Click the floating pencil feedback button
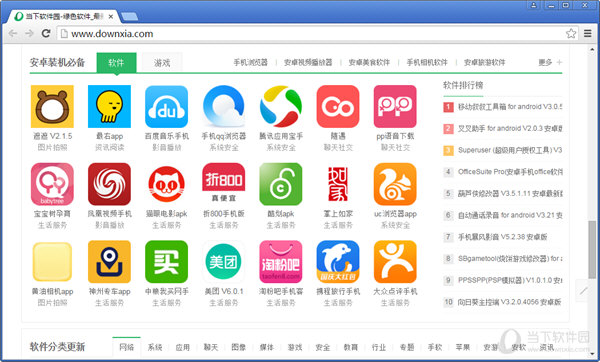The image size is (600, 362). [583, 291]
